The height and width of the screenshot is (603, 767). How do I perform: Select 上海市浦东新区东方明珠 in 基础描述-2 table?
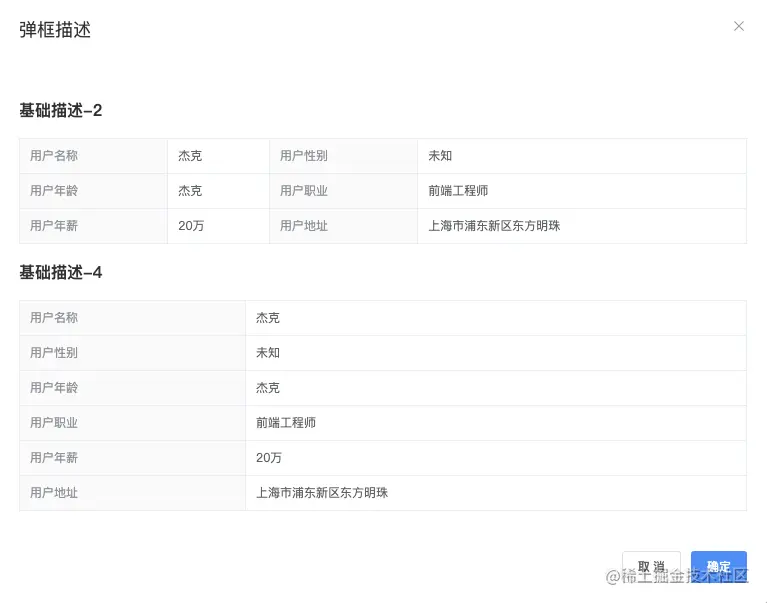[x=495, y=226]
